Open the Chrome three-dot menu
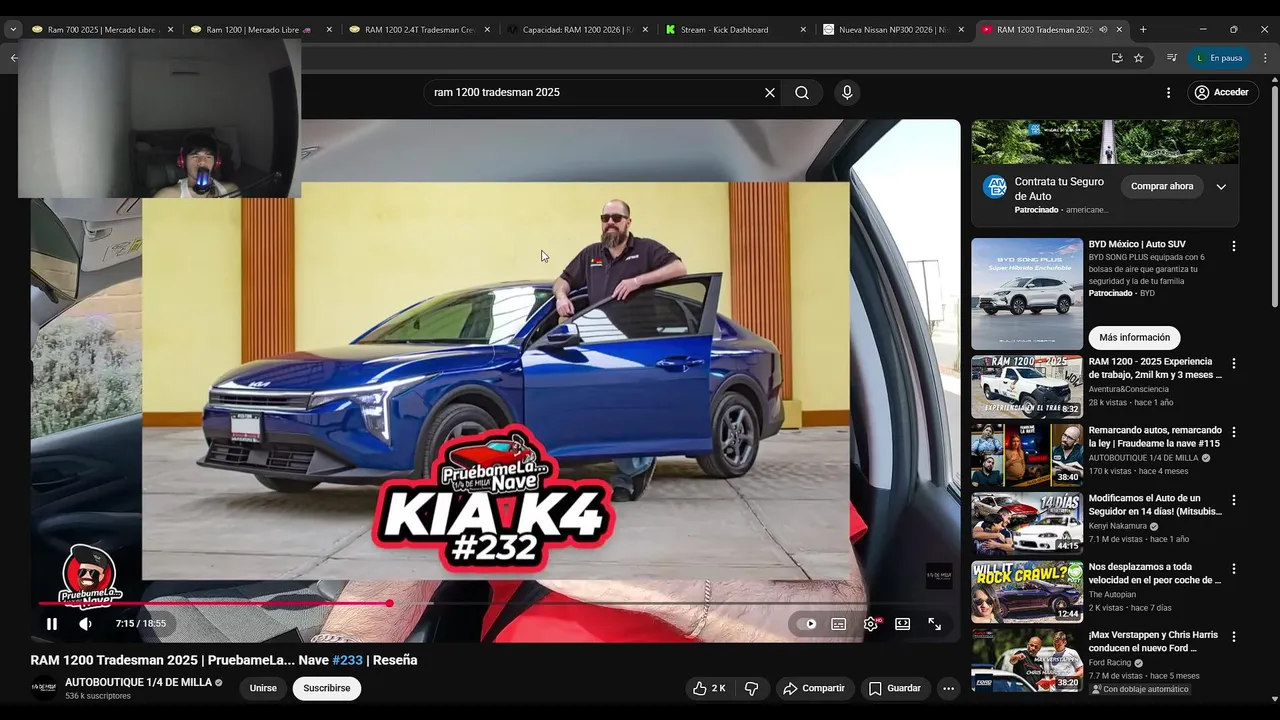 [x=1265, y=58]
